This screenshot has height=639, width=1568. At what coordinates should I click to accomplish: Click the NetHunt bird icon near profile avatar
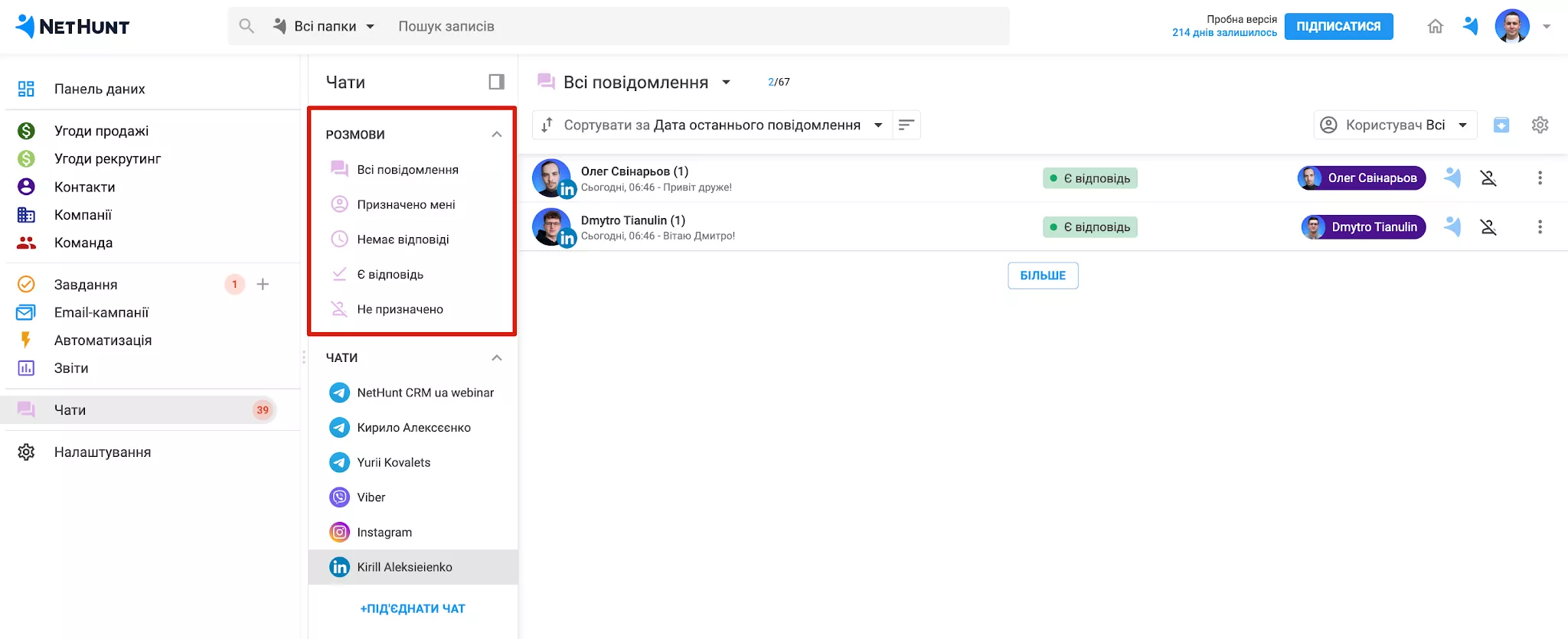click(1471, 26)
